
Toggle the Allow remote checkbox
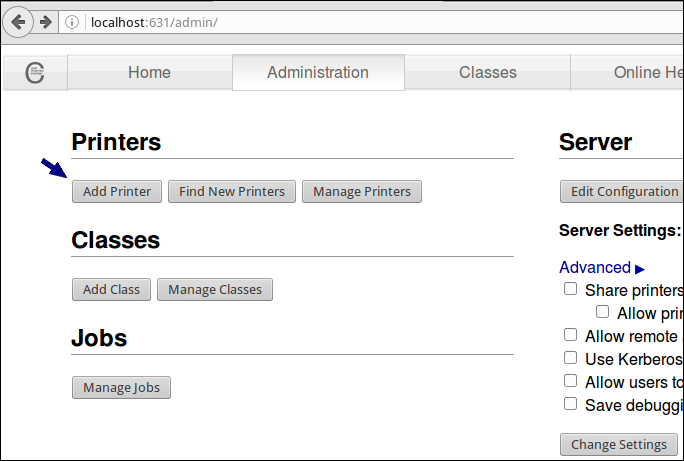click(x=571, y=335)
